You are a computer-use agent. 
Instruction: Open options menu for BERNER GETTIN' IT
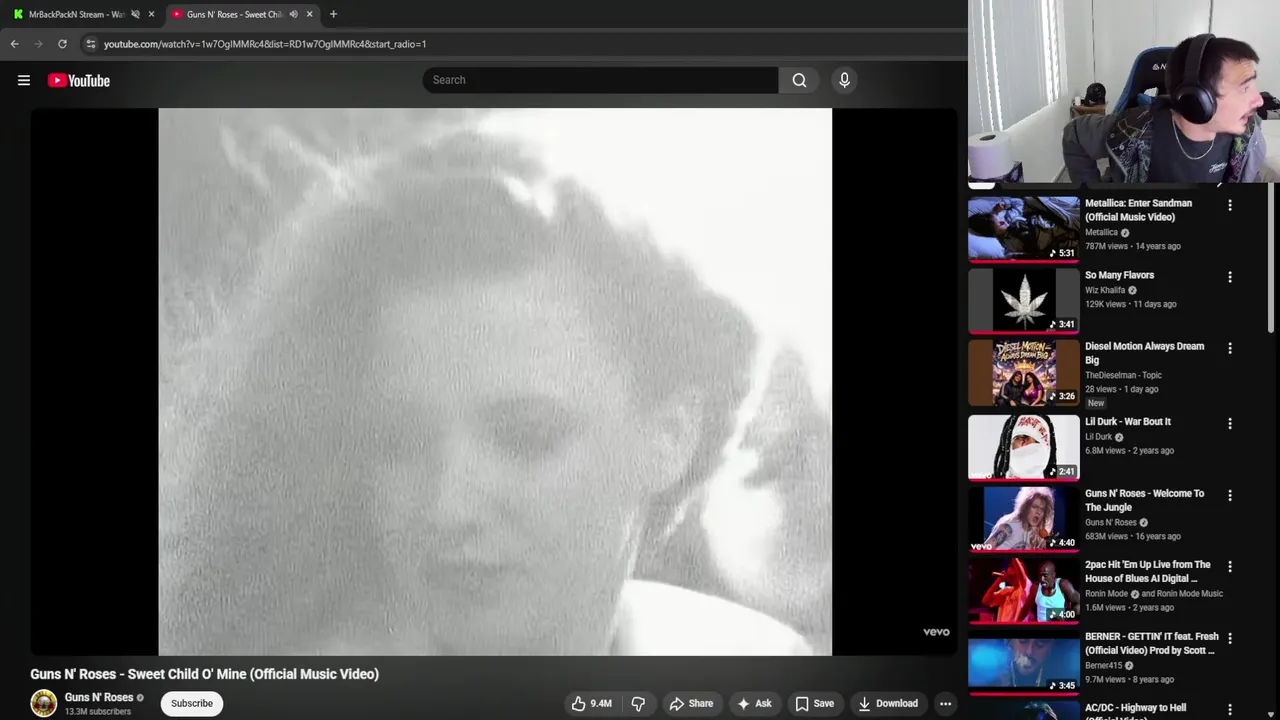[1230, 638]
